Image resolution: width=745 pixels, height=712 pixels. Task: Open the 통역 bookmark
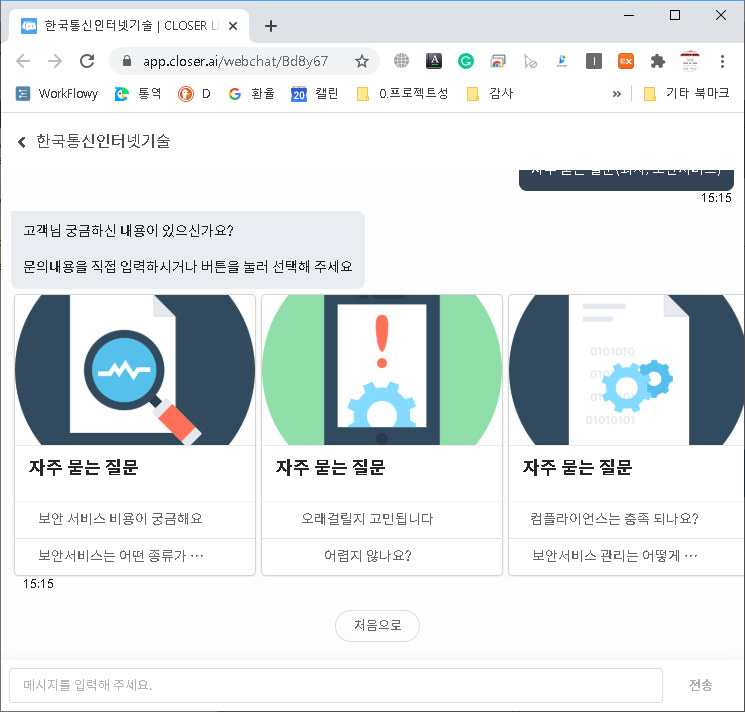tap(138, 94)
